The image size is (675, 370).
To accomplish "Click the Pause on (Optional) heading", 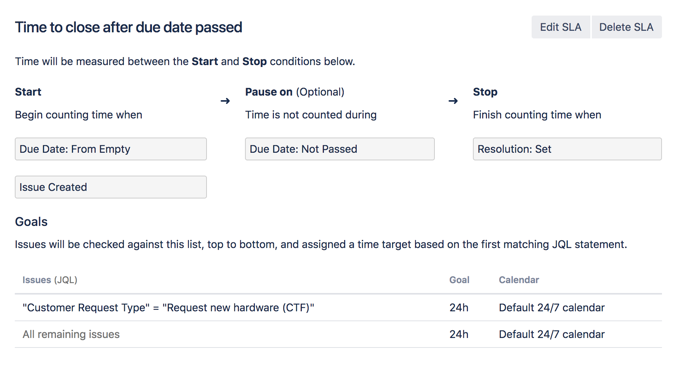I will 295,92.
